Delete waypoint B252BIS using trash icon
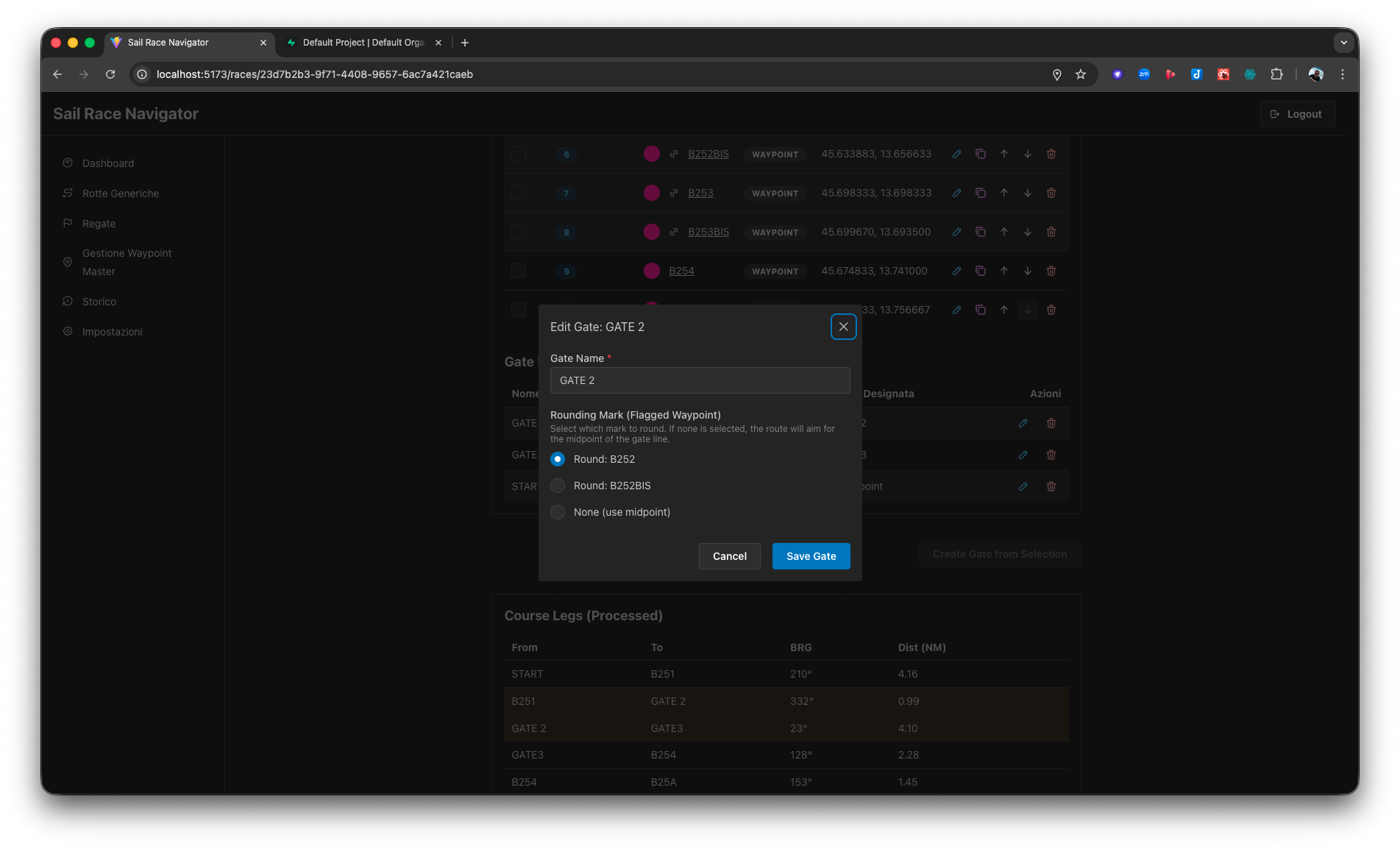 1051,154
